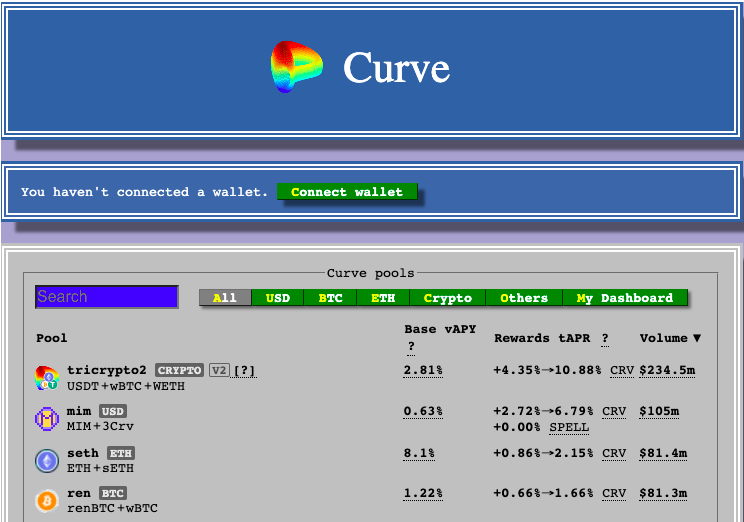
Task: Click the Base vAPY question mark
Action: [x=411, y=346]
